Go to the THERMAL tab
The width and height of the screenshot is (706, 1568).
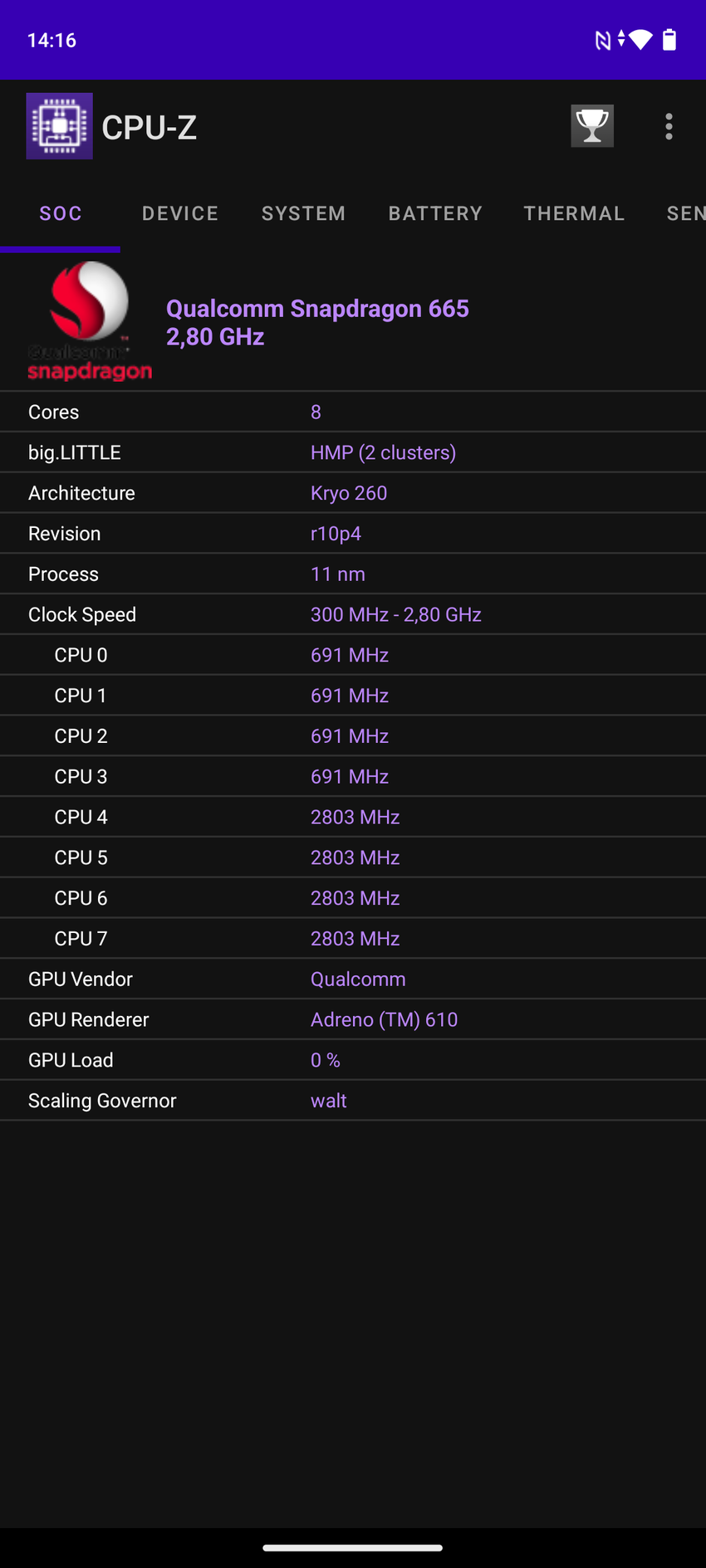(x=574, y=213)
